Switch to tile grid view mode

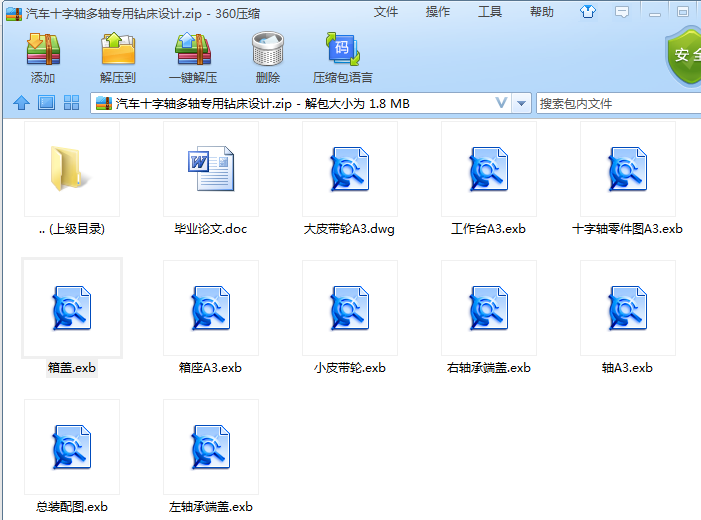[x=71, y=103]
